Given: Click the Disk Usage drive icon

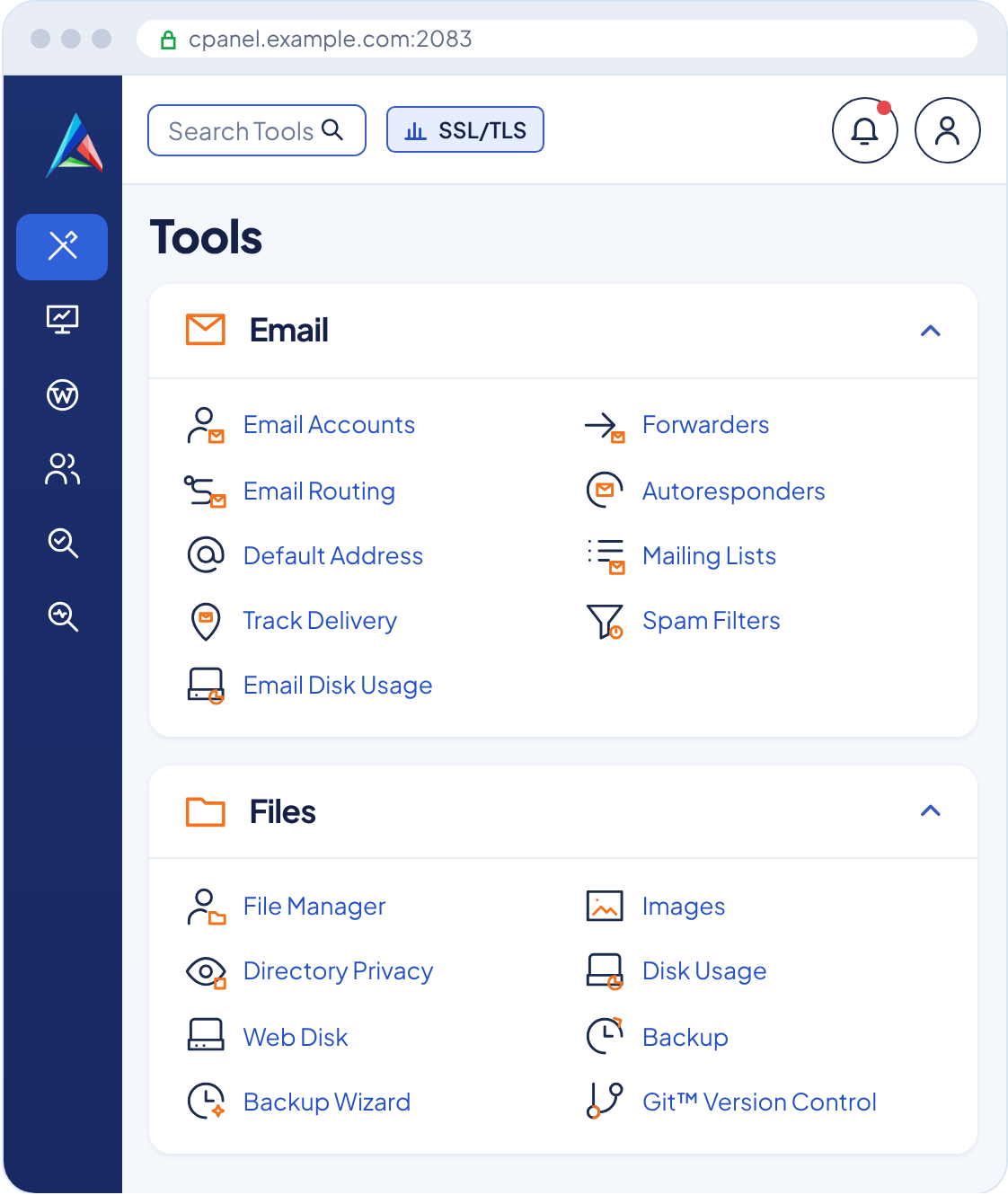Looking at the screenshot, I should coord(605,971).
